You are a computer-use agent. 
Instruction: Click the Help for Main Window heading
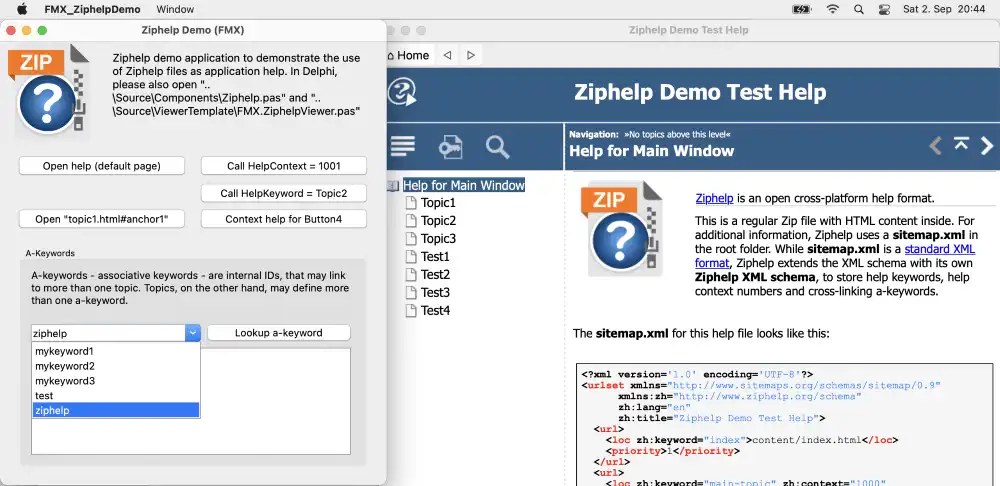click(651, 151)
